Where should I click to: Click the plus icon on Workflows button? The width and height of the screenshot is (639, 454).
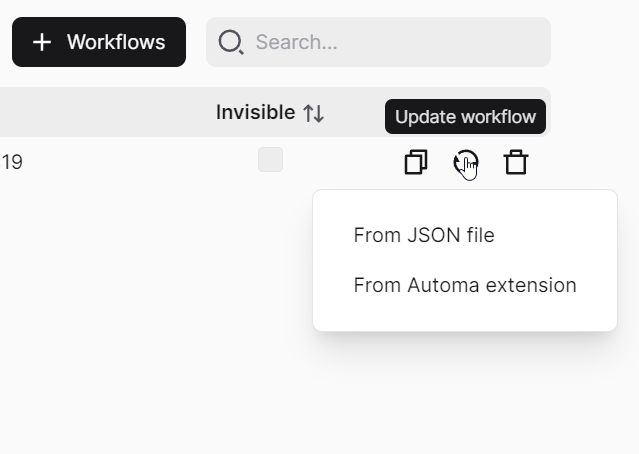click(42, 42)
